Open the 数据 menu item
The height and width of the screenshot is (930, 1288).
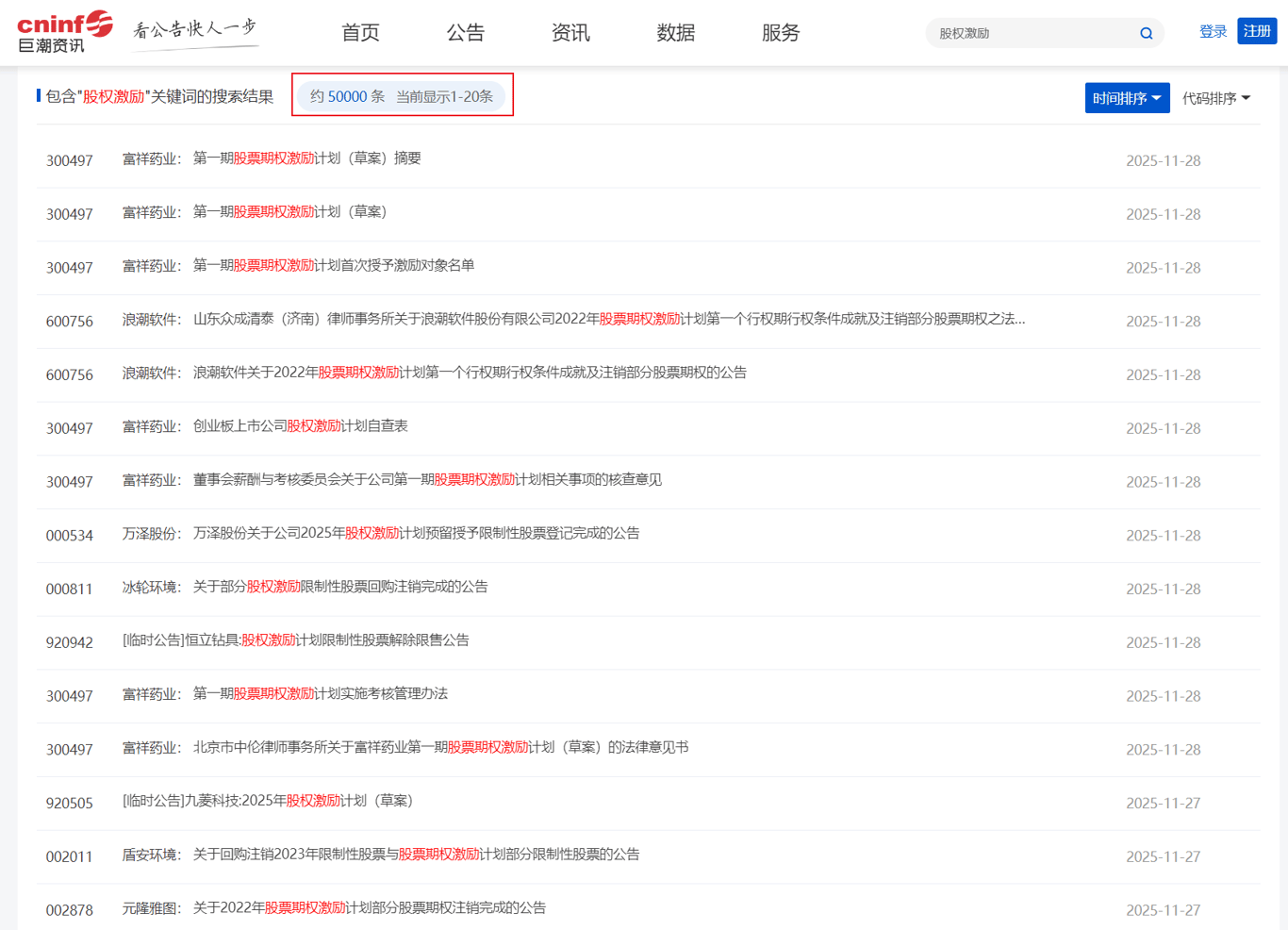click(x=676, y=33)
